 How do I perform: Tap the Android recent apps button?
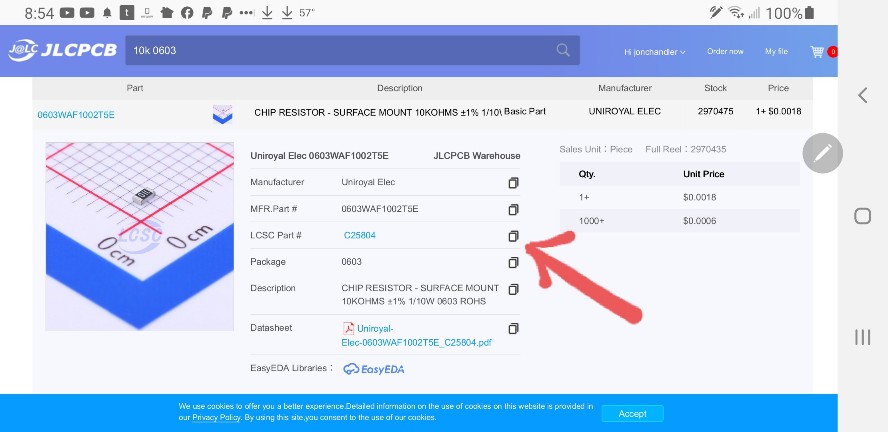(x=862, y=337)
